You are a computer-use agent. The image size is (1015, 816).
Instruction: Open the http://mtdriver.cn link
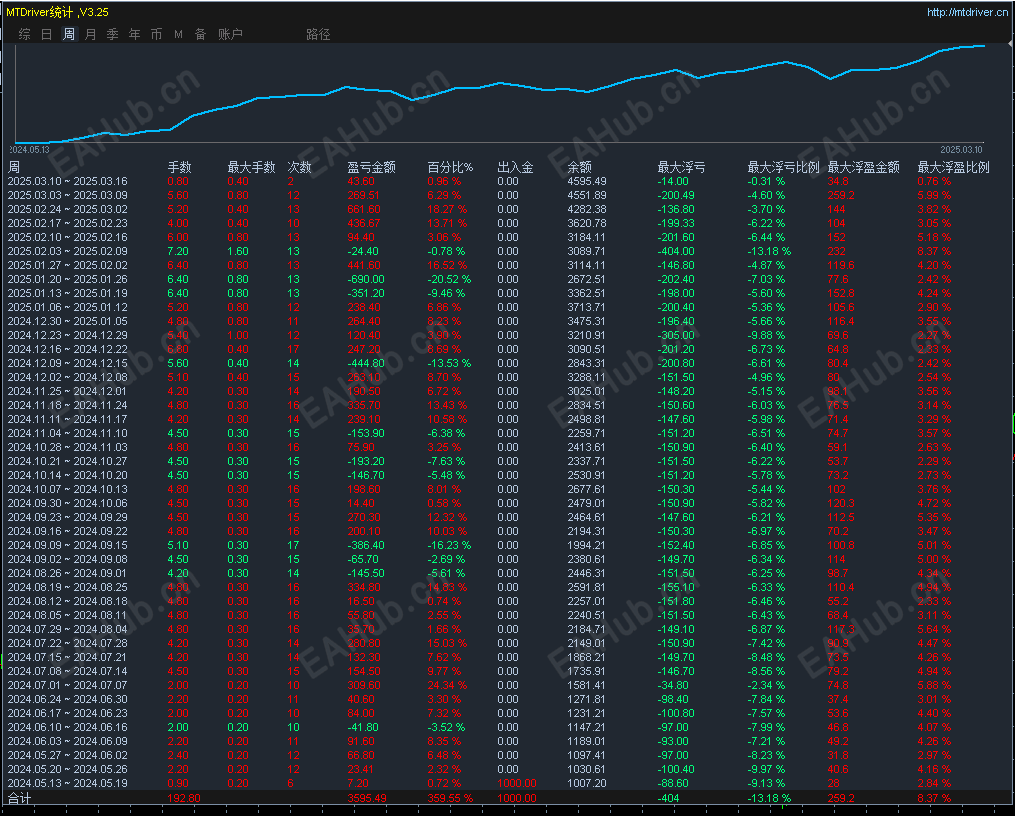click(967, 12)
